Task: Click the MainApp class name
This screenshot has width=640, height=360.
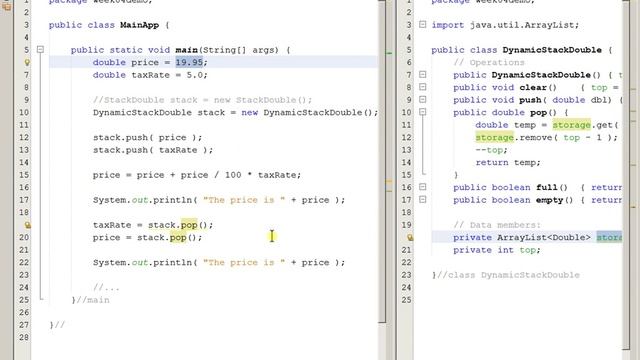Action: point(139,25)
